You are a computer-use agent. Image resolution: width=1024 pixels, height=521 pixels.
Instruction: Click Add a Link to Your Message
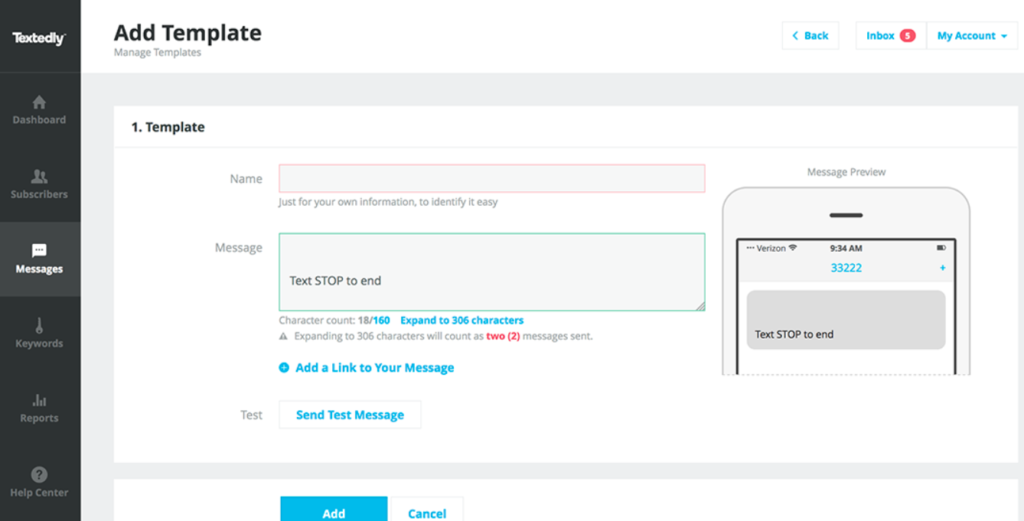[374, 368]
